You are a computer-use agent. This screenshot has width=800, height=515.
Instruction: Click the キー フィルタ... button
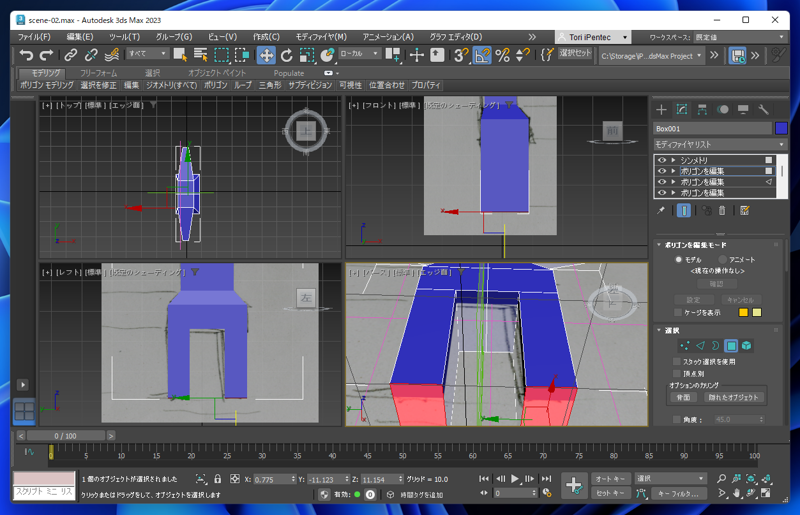coord(678,494)
